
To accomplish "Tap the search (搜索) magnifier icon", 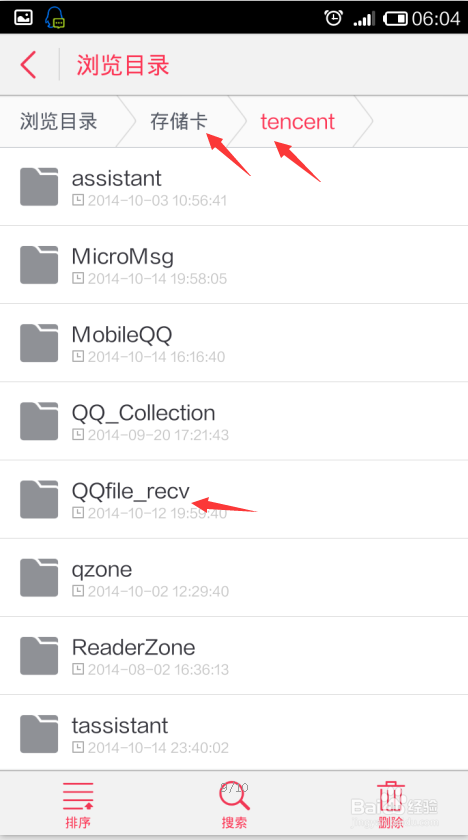I will (x=234, y=796).
